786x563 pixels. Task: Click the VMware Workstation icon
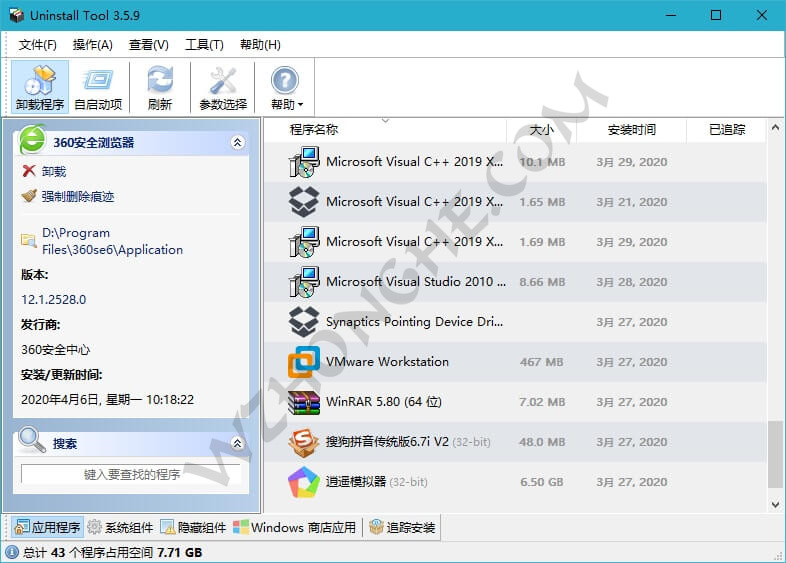304,361
